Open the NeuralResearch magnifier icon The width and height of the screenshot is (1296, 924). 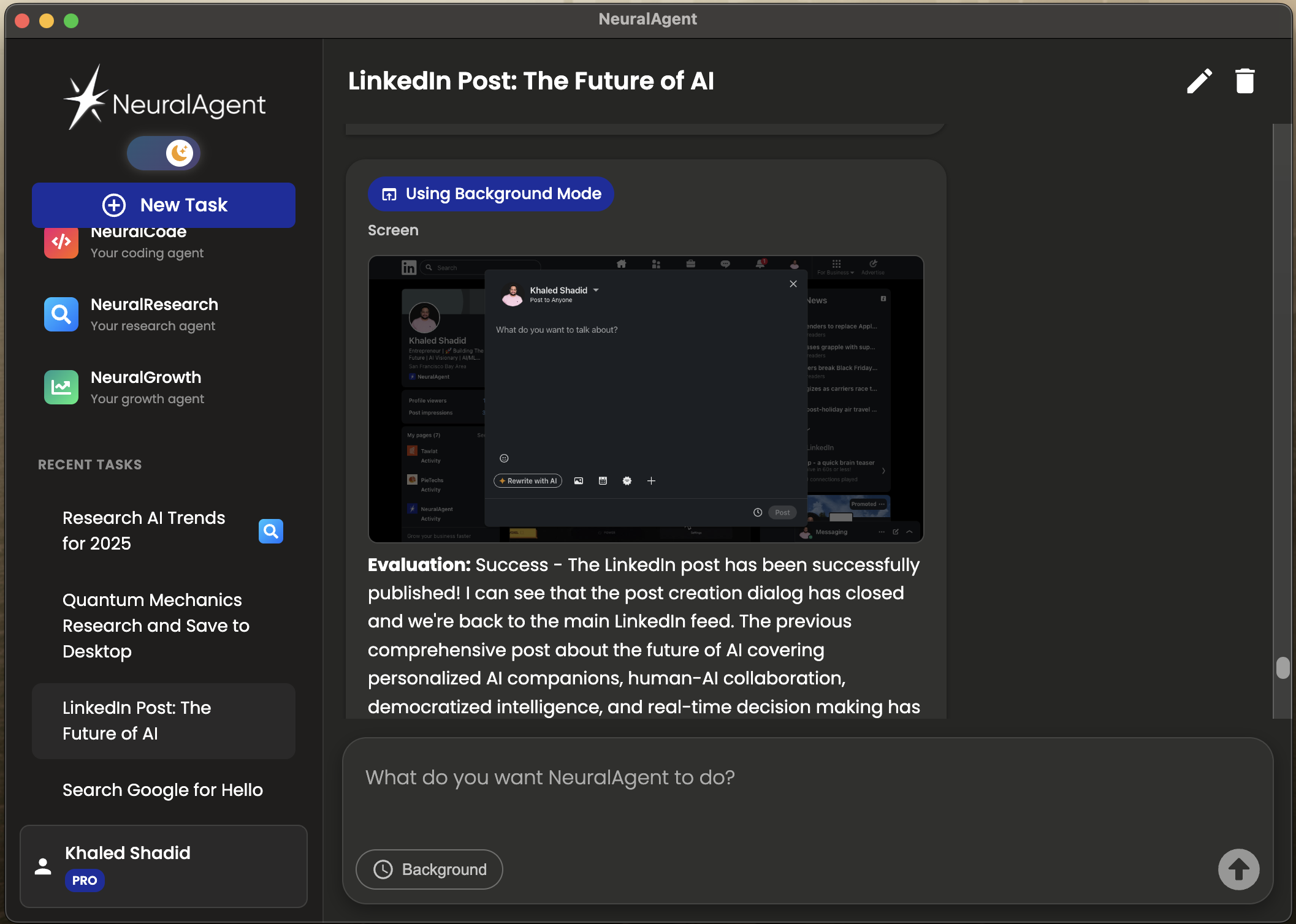61,314
